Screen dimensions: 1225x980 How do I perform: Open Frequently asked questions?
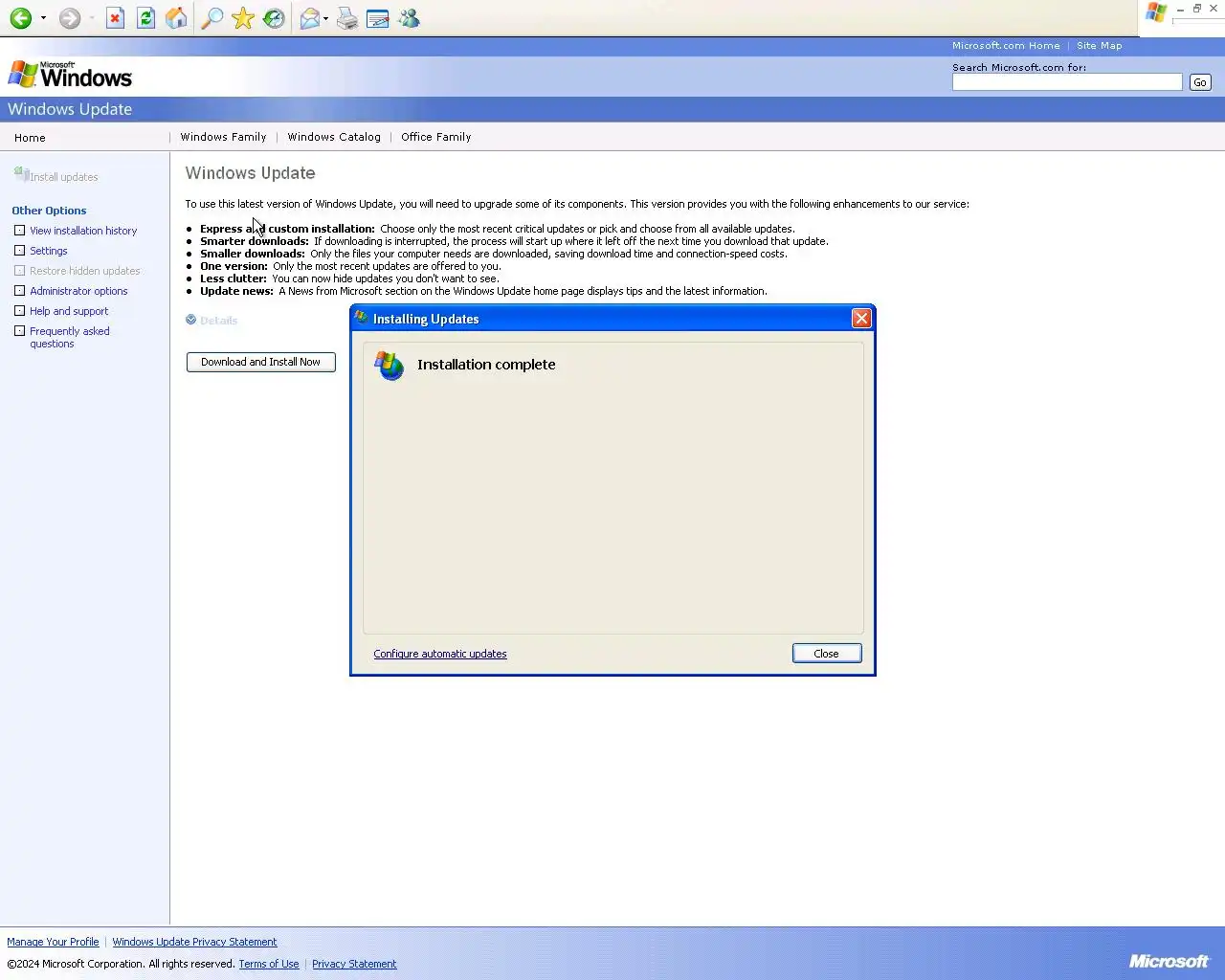point(70,337)
